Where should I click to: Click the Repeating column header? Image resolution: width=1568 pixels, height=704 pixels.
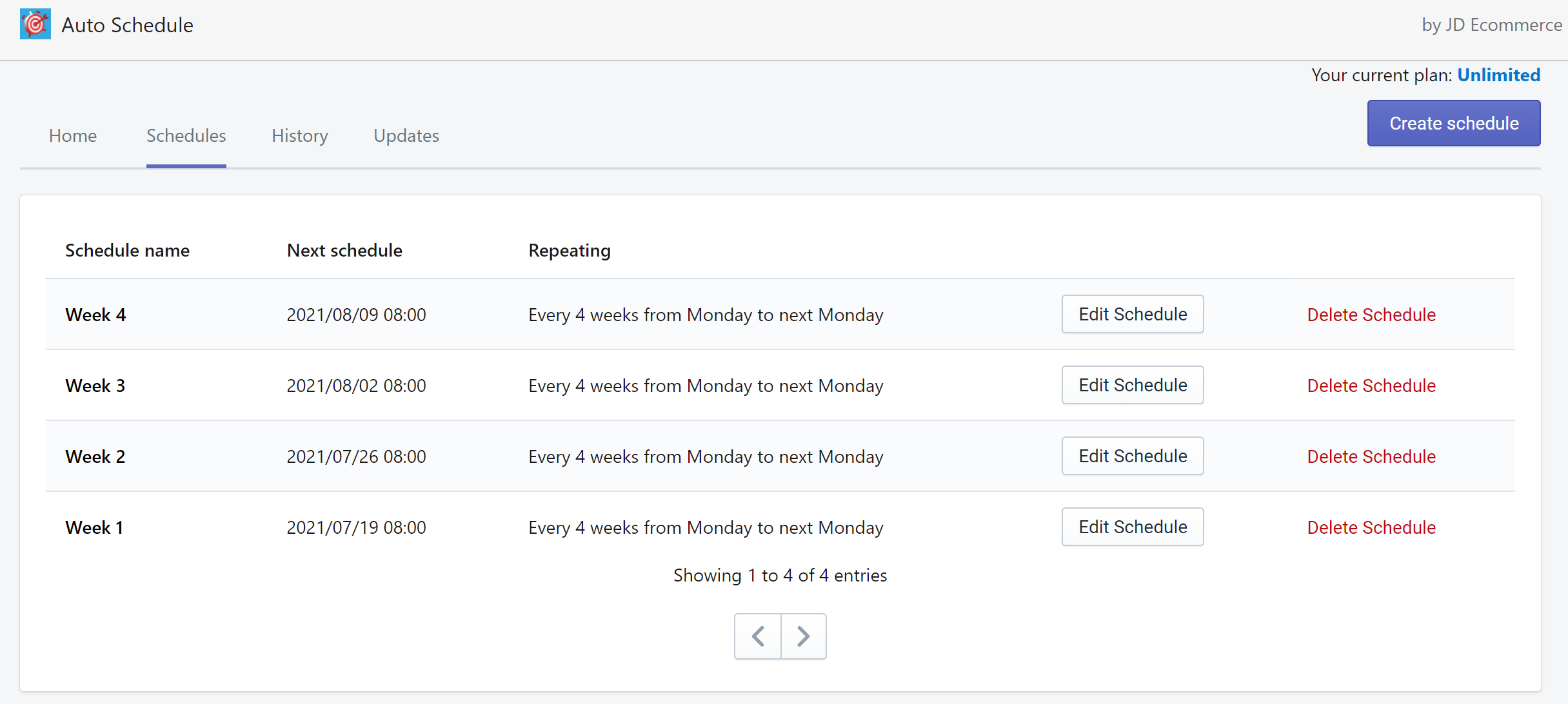click(569, 251)
